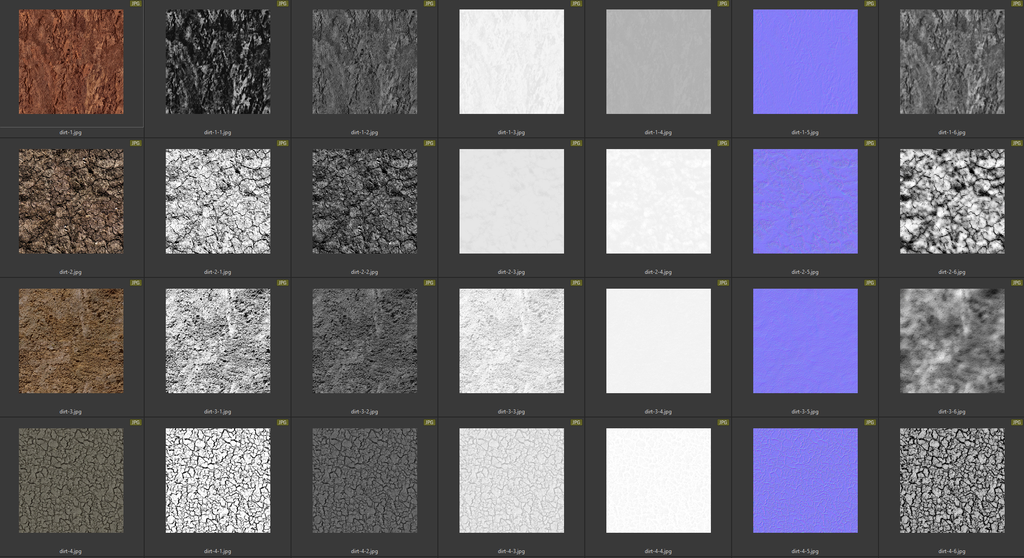Click the JPG badge on dirt-3-4.jpg
This screenshot has height=558, width=1024.
(723, 283)
